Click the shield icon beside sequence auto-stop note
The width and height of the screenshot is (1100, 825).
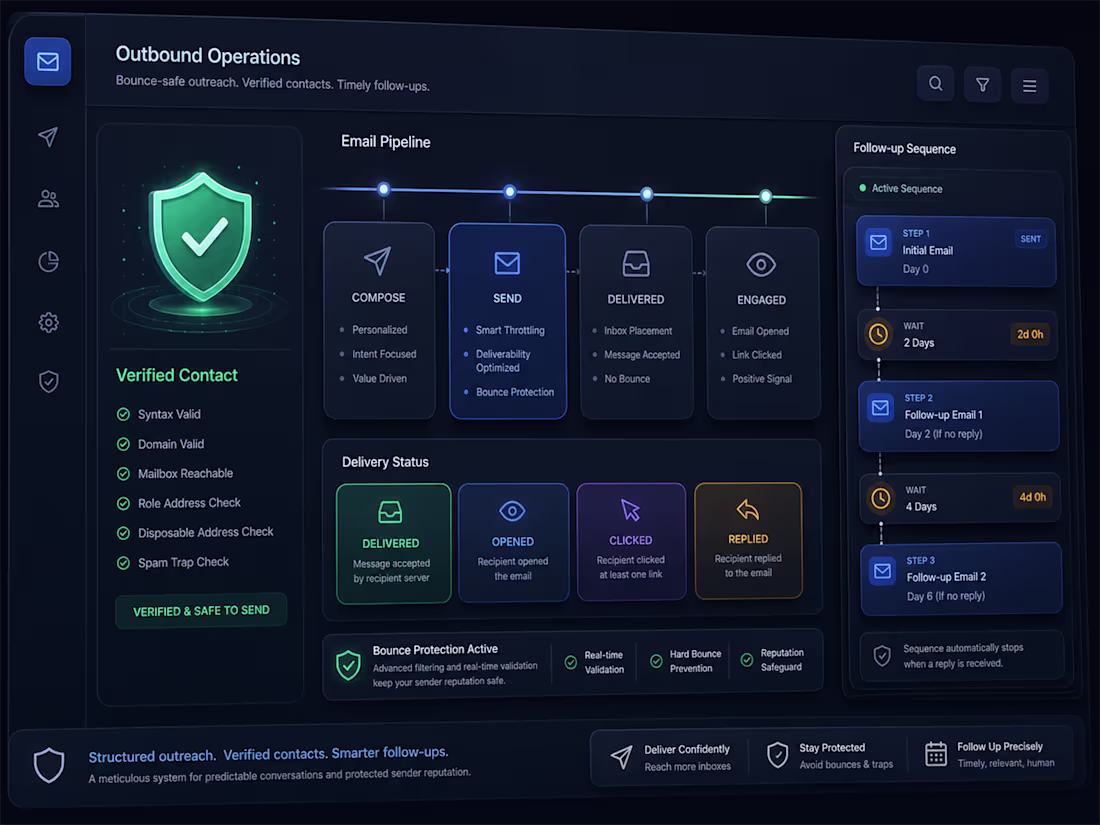[882, 657]
